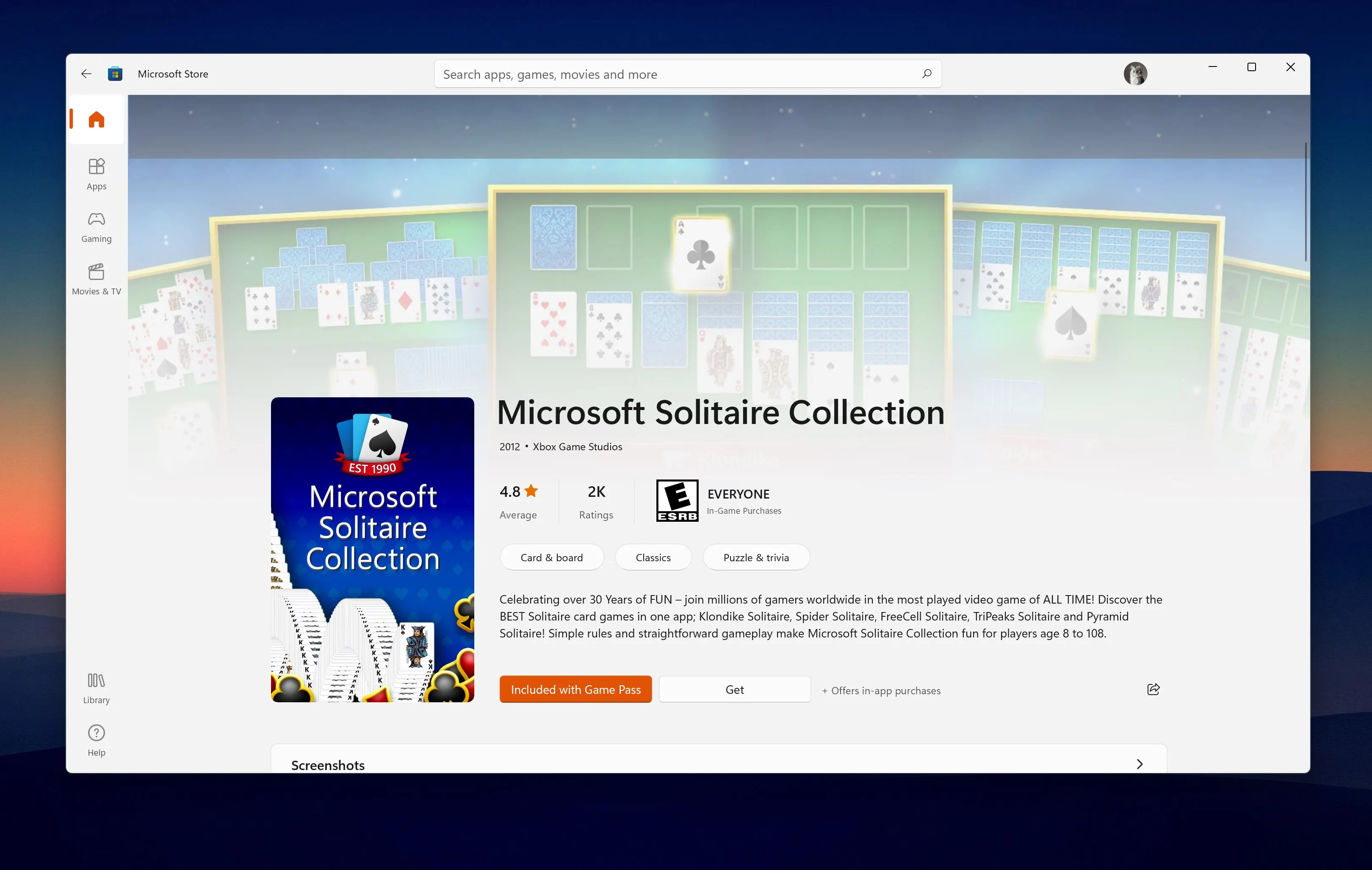Open the Apps section
This screenshot has width=1372, height=870.
click(96, 174)
